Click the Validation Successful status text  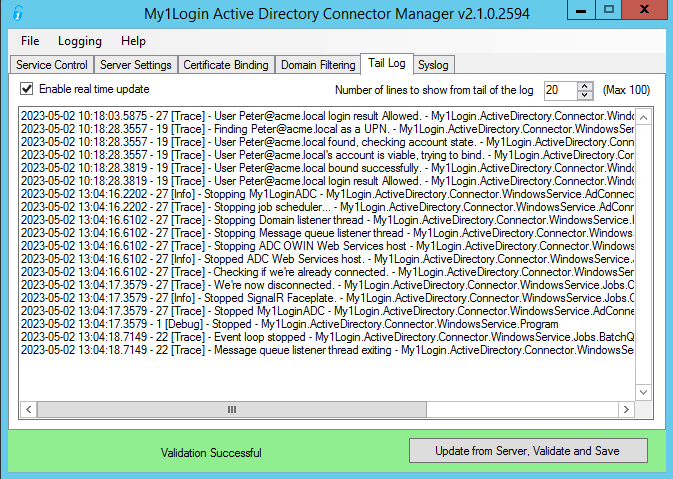coord(211,453)
